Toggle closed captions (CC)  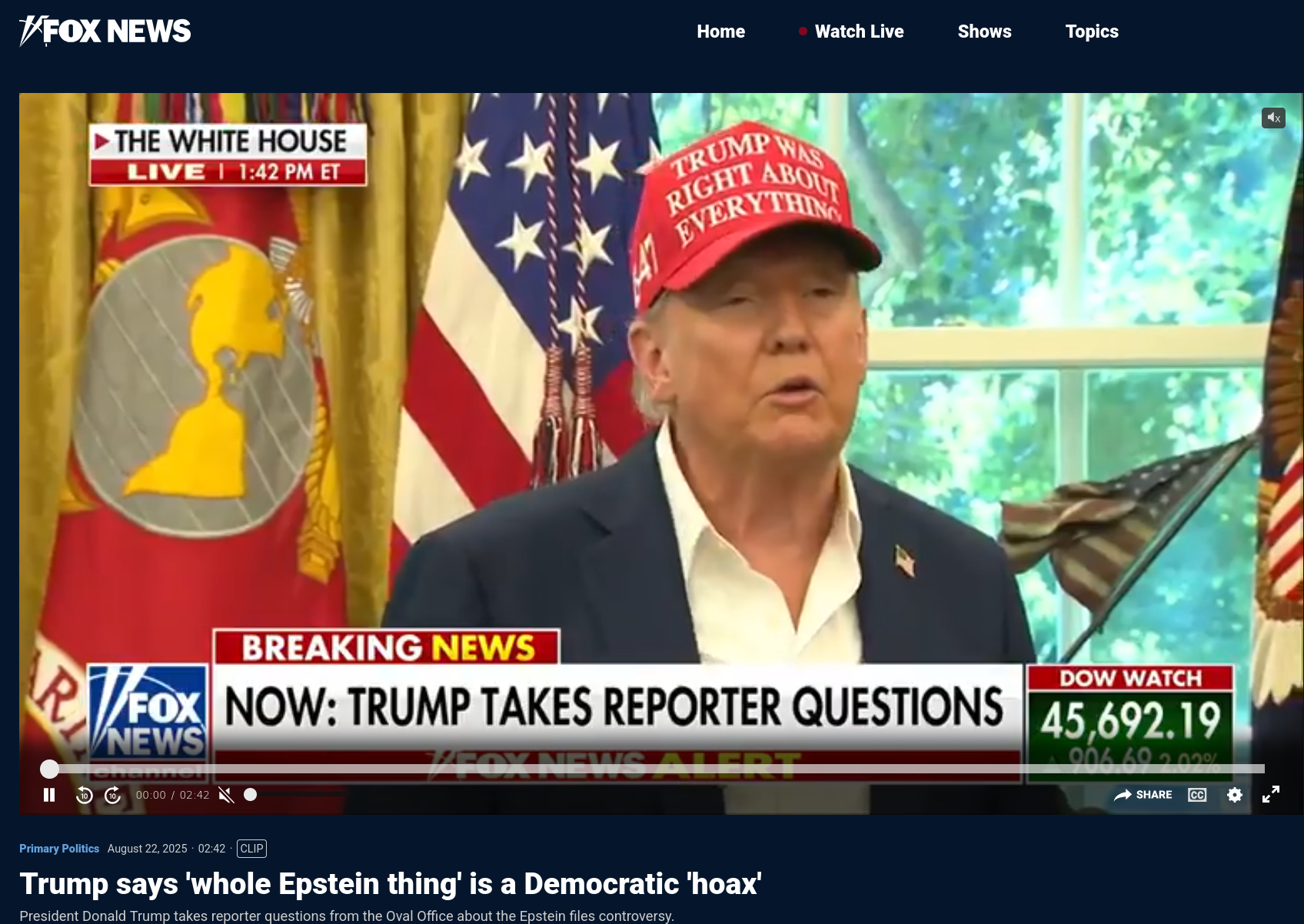[1197, 795]
